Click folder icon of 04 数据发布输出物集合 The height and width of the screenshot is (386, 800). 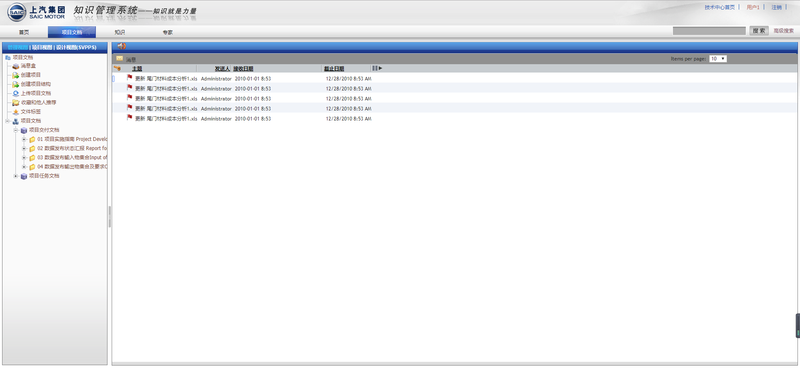pyautogui.click(x=32, y=167)
